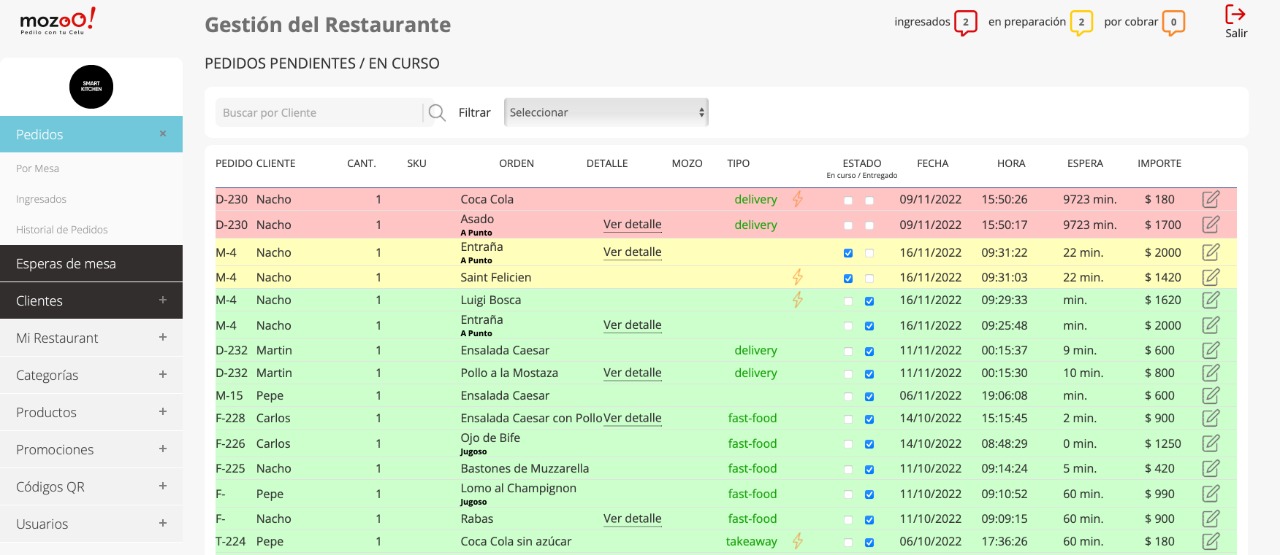1280x555 pixels.
Task: Click lightning icon on Saint Felicien row
Action: click(x=798, y=277)
